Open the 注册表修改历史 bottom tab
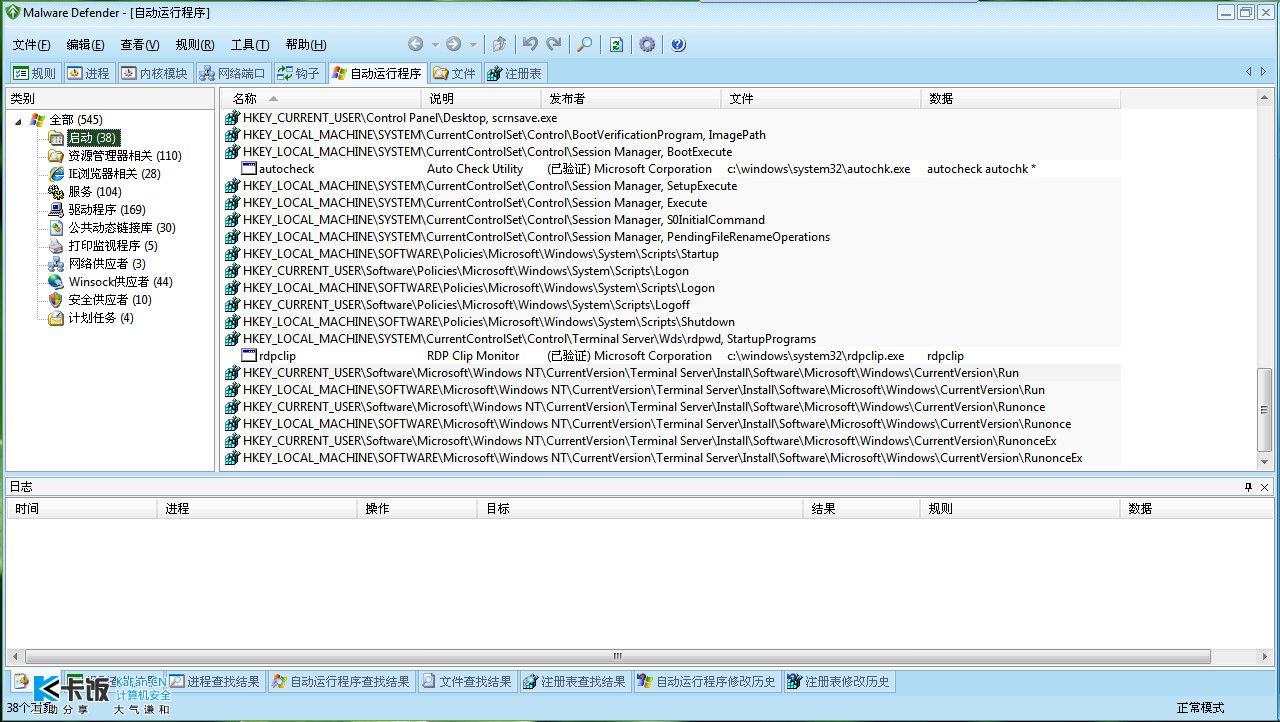Viewport: 1280px width, 722px height. (x=839, y=682)
